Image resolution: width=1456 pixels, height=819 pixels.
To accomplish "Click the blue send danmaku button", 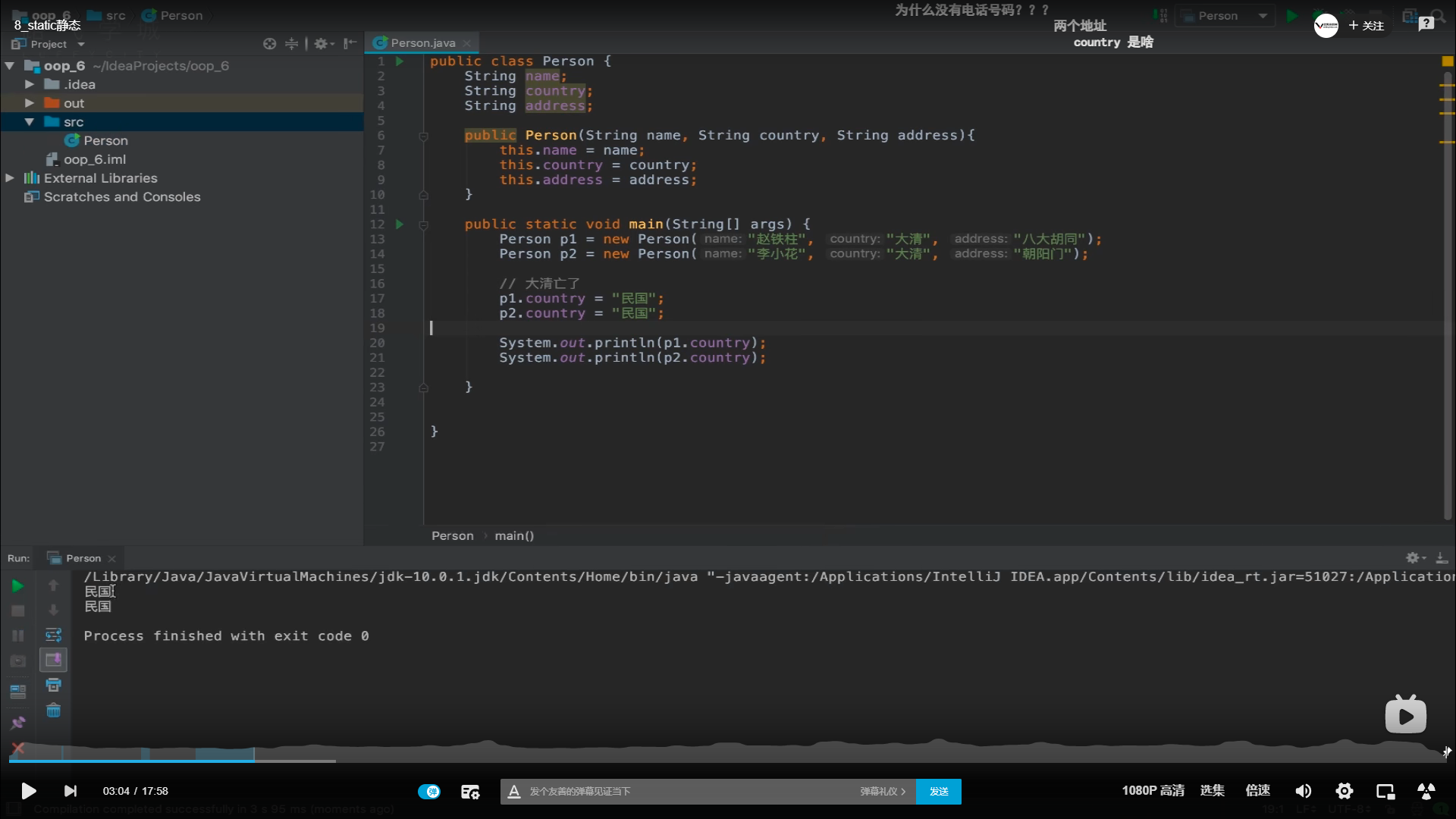I will tap(938, 791).
